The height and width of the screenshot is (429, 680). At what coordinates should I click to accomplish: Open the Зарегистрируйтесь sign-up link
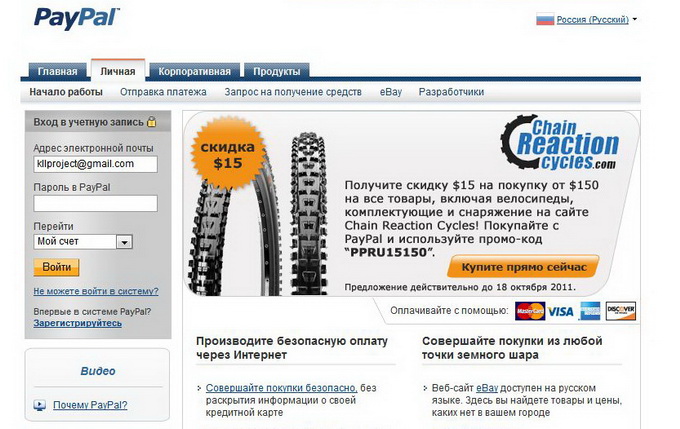[x=78, y=323]
